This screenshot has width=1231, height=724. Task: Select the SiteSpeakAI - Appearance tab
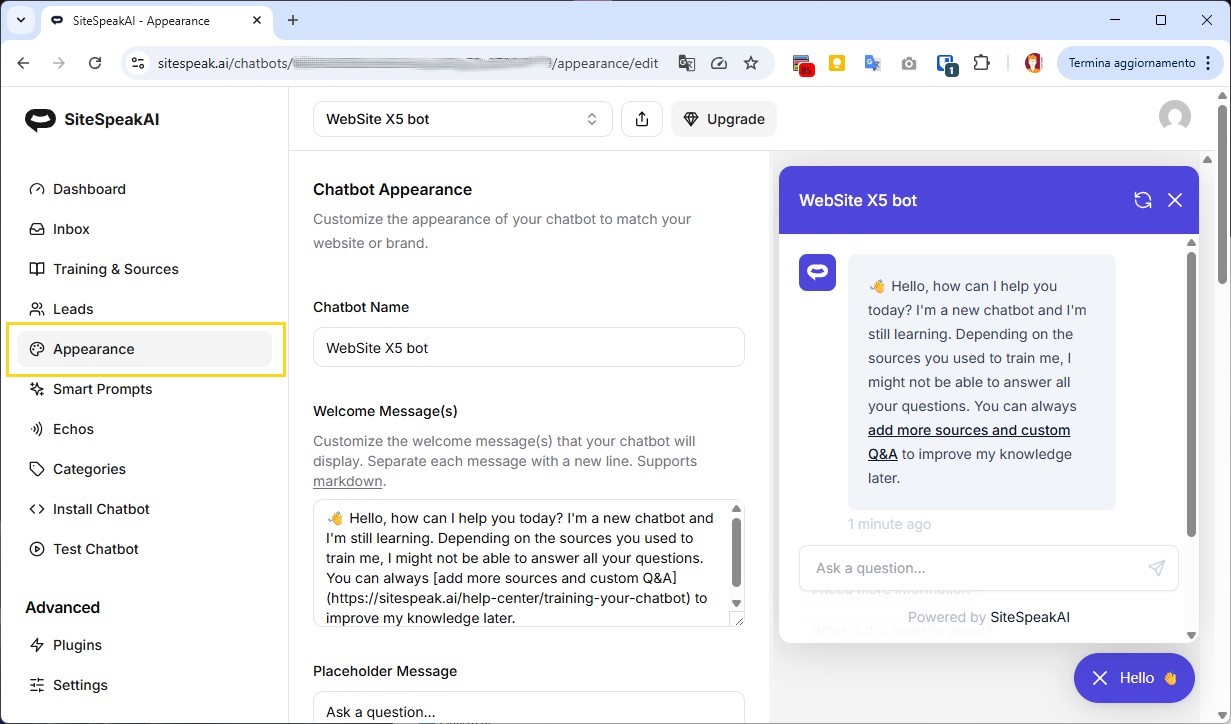pos(156,20)
